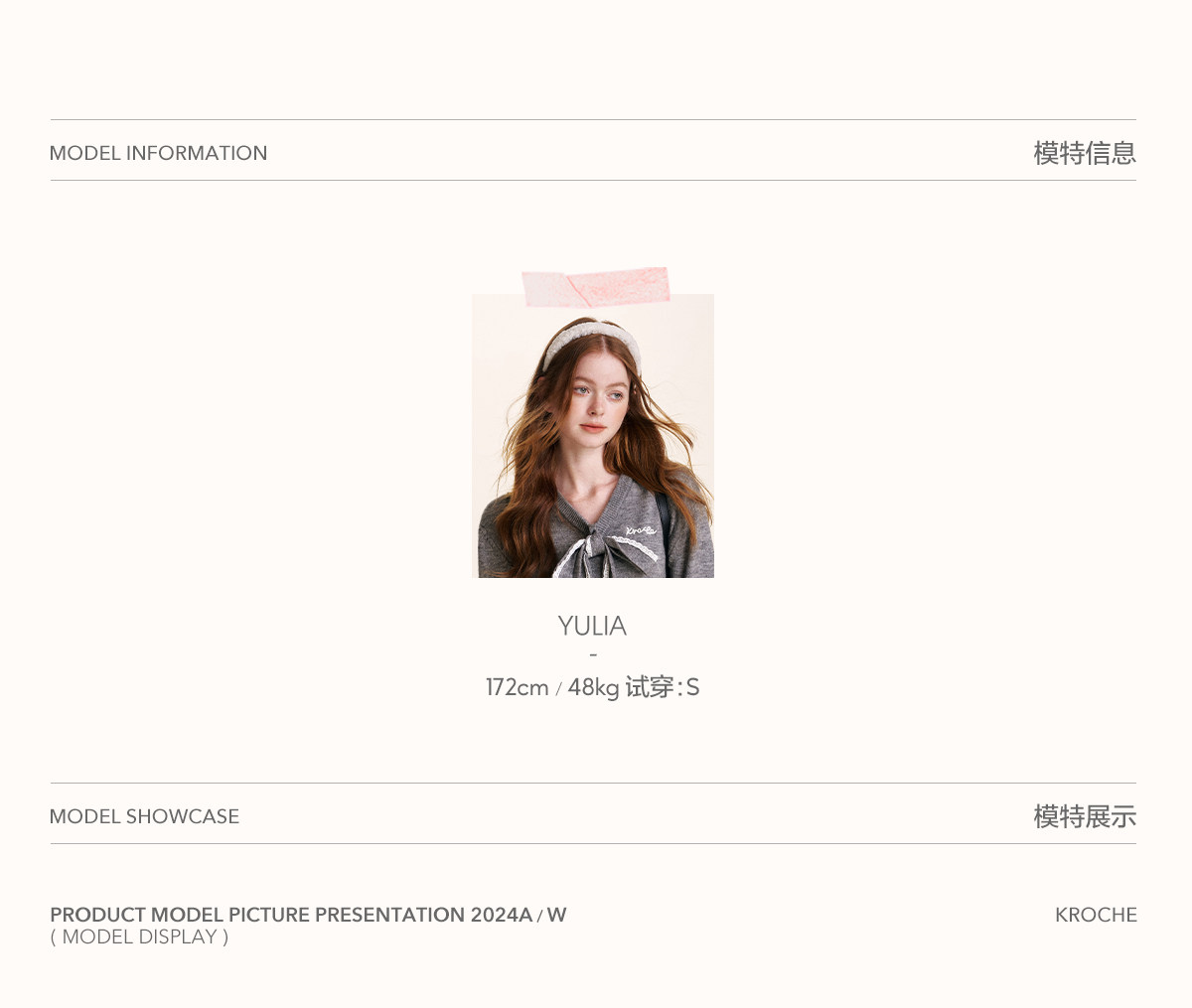This screenshot has height=1008, width=1192.
Task: Click the 48kg weight text
Action: pyautogui.click(x=593, y=687)
